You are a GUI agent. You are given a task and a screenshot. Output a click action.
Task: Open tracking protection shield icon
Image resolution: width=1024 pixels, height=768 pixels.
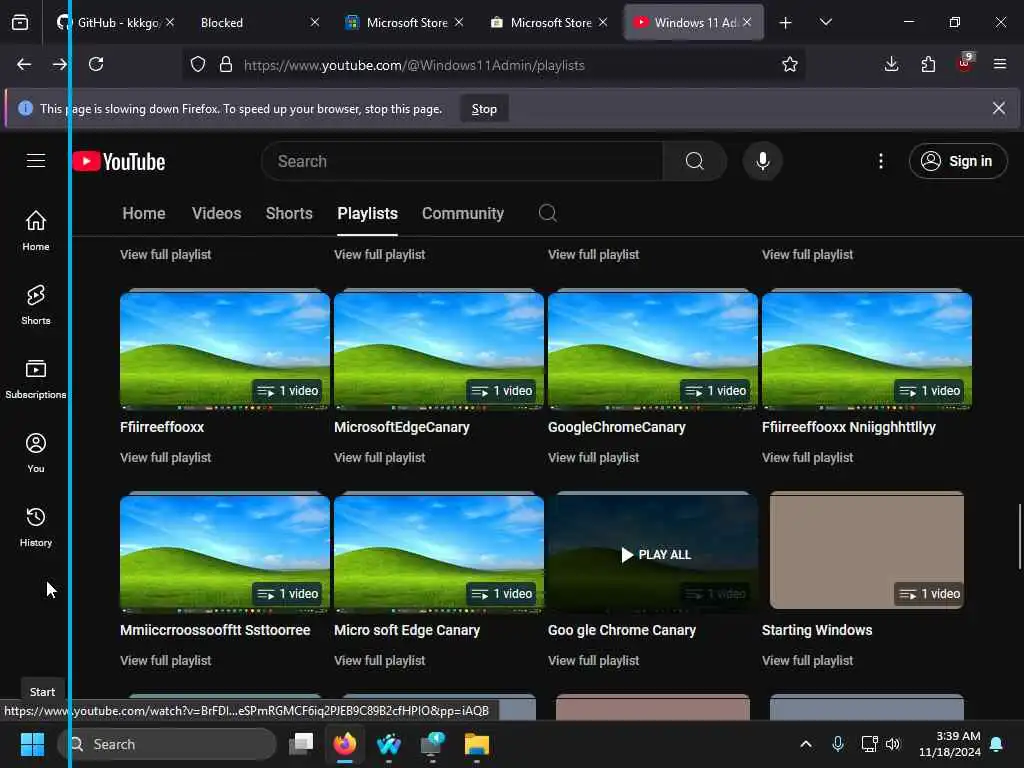(x=198, y=65)
